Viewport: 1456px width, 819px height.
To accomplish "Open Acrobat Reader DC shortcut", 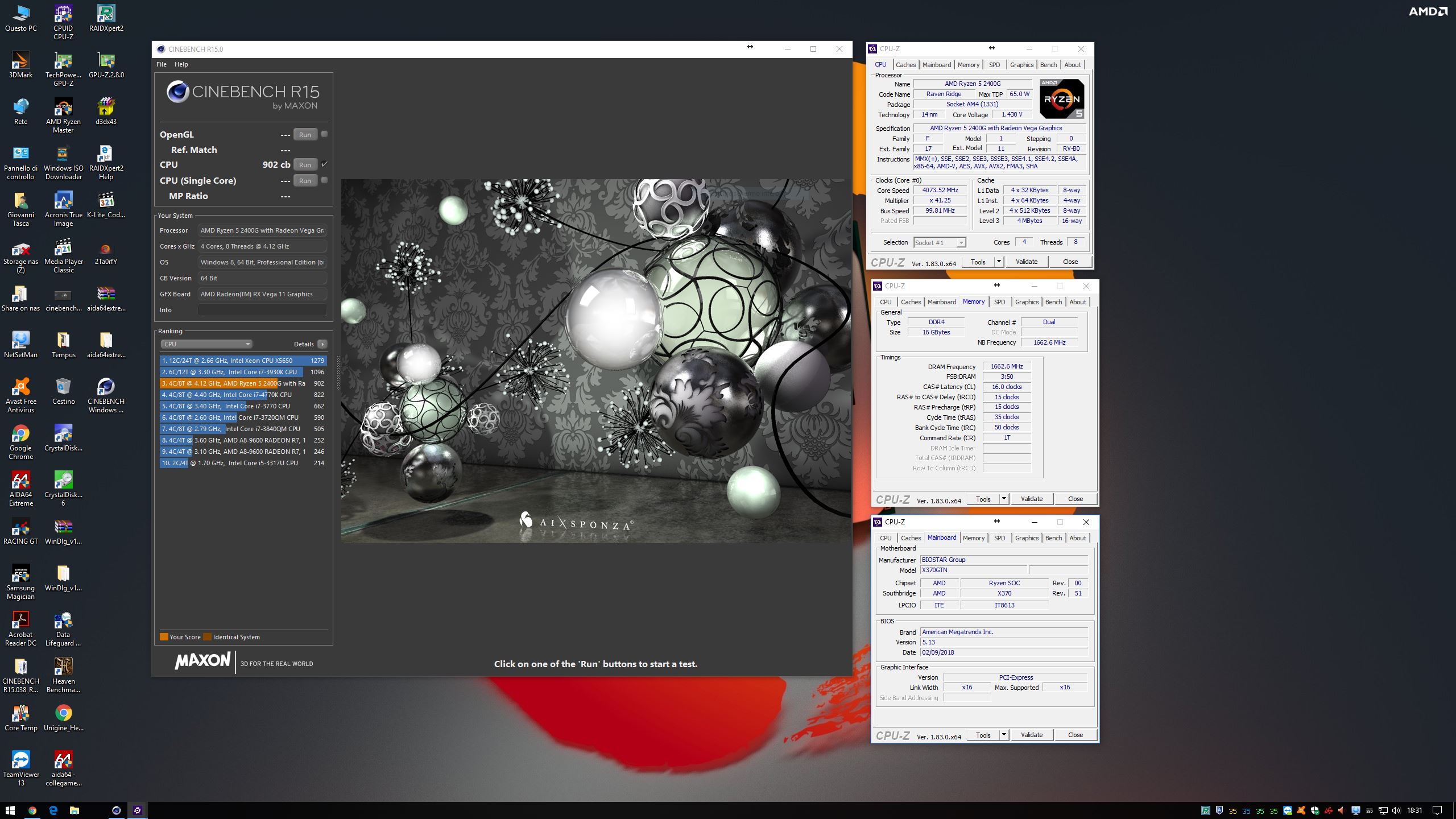I will click(20, 628).
